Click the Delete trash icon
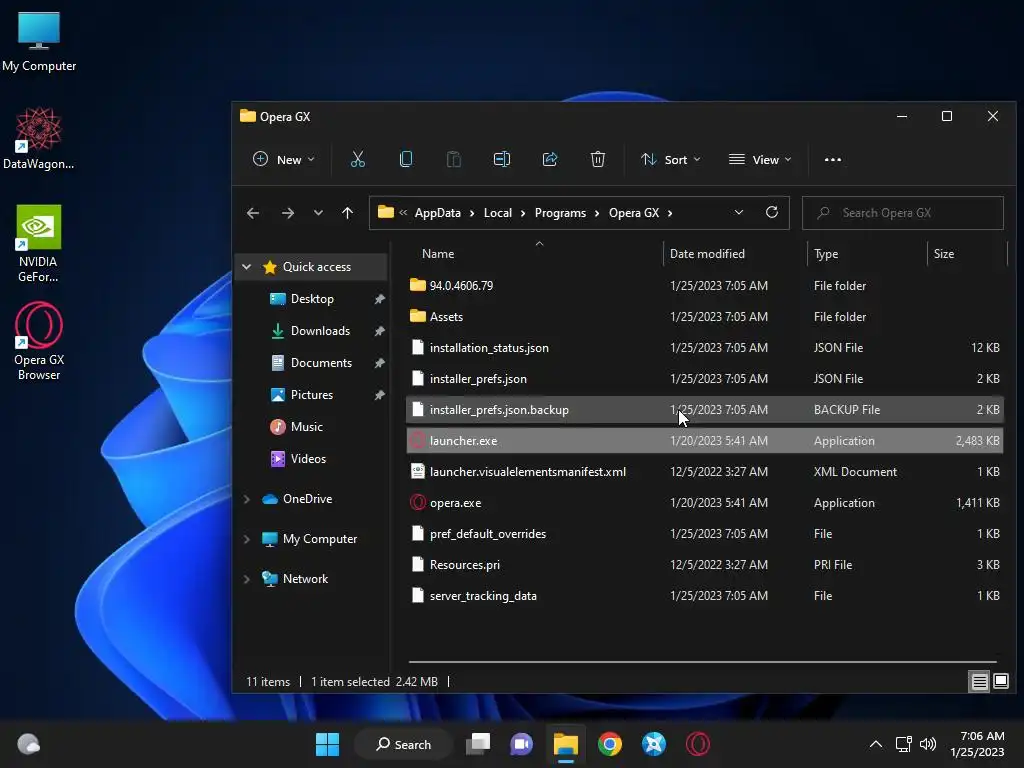Image resolution: width=1024 pixels, height=768 pixels. coord(598,159)
